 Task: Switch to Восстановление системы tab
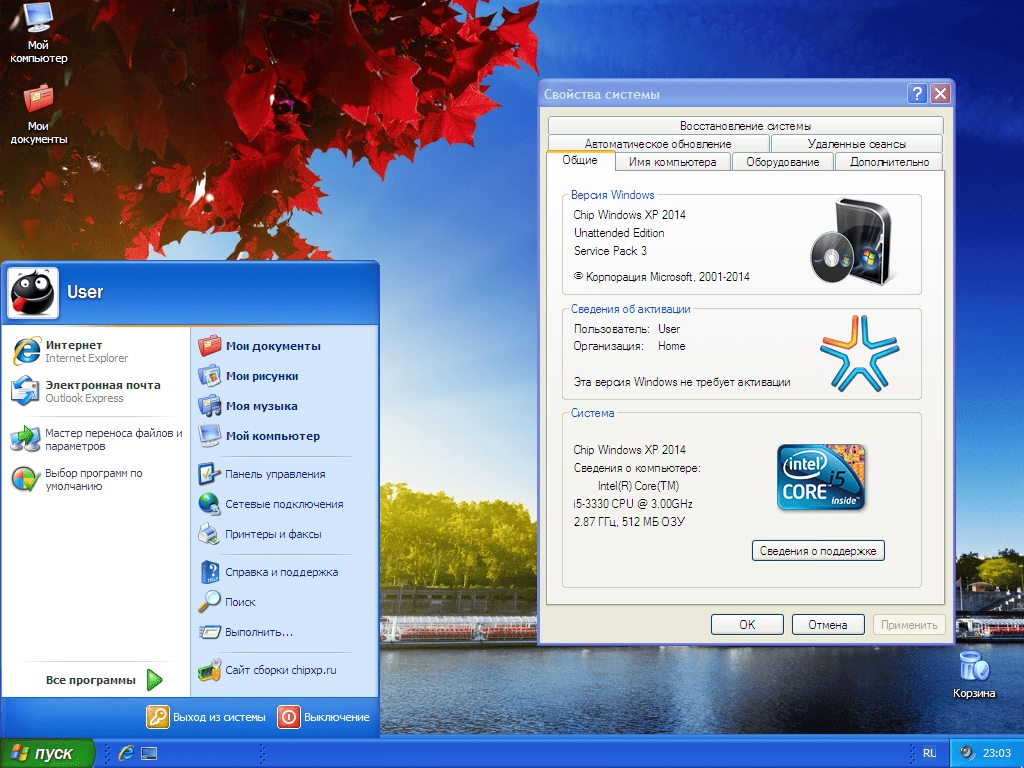pos(745,125)
